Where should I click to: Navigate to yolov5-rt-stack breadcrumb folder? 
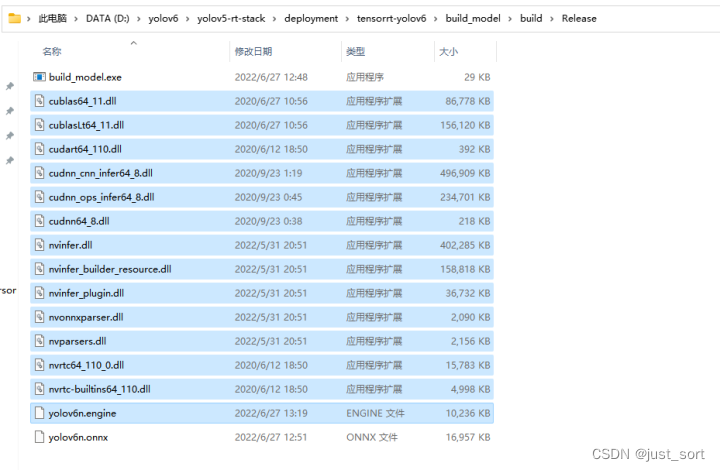231,18
